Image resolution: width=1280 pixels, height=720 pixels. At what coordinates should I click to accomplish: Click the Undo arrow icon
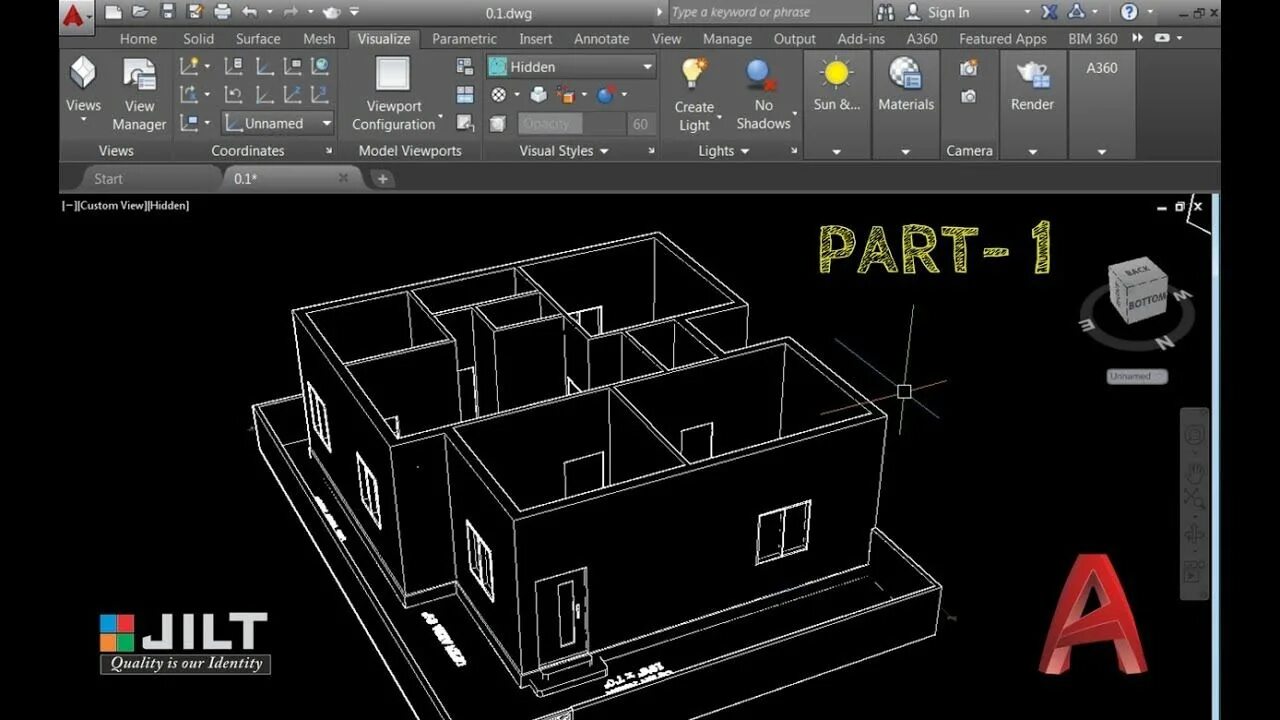249,12
